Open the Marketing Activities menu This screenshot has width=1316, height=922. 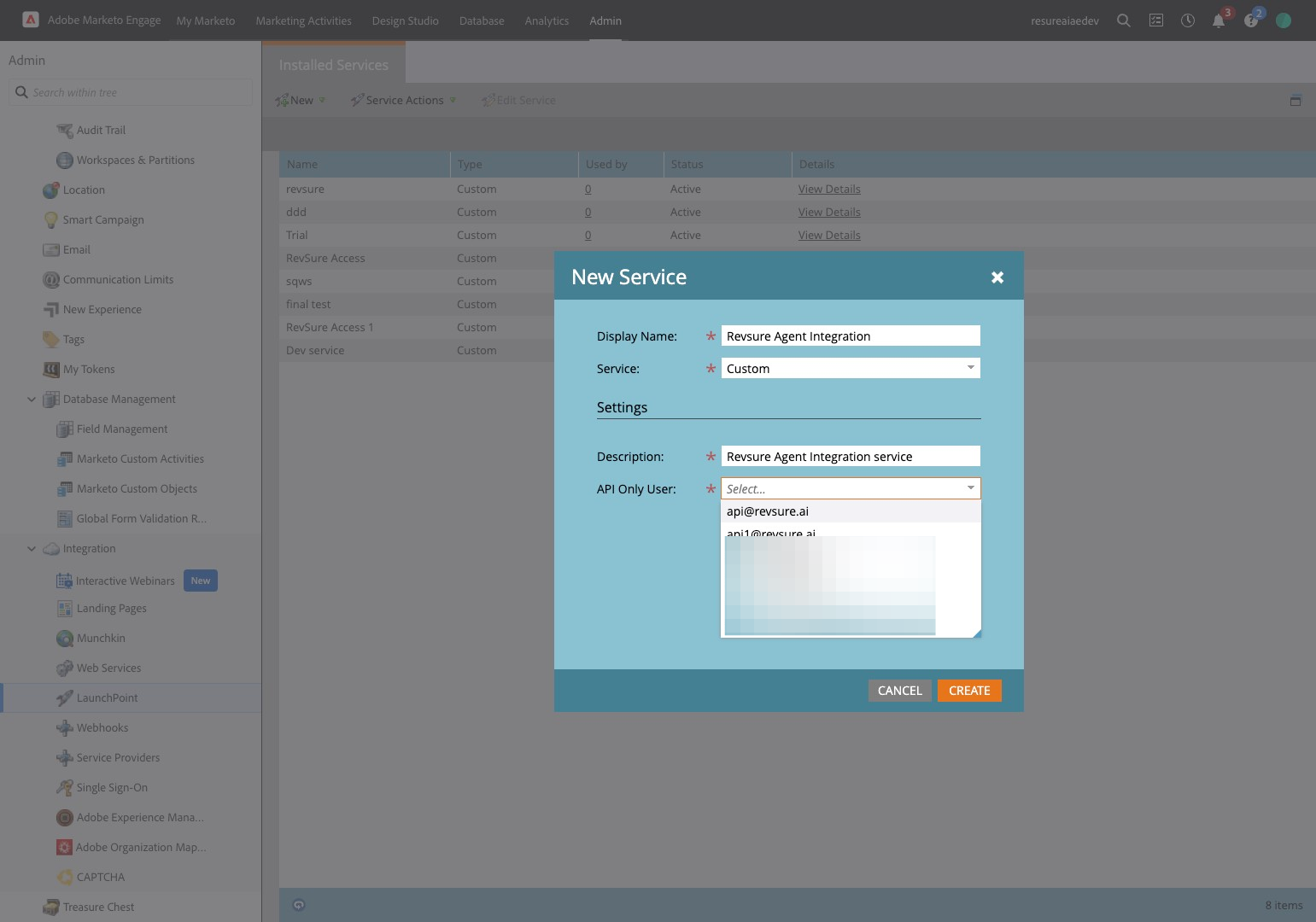click(304, 20)
